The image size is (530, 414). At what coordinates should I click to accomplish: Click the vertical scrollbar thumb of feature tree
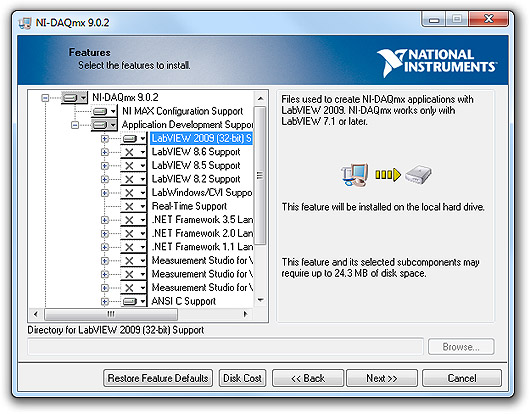pyautogui.click(x=260, y=175)
